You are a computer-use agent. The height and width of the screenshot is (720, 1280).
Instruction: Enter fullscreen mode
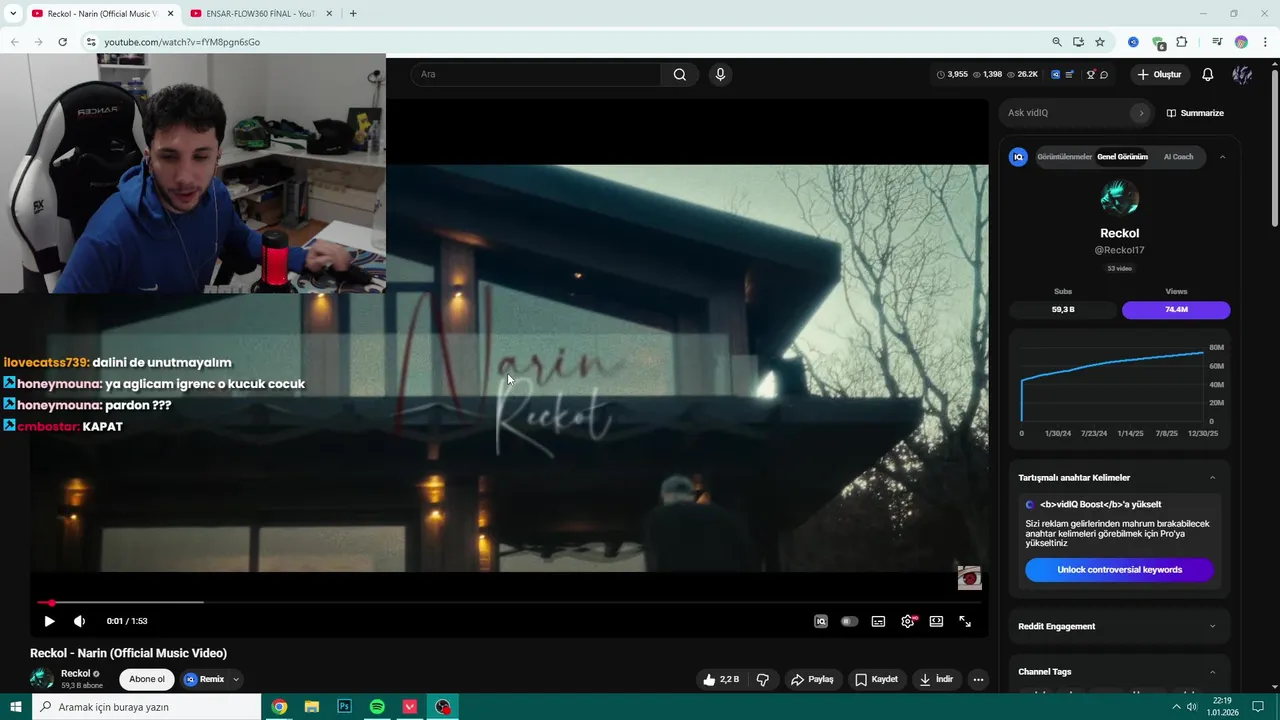click(965, 621)
